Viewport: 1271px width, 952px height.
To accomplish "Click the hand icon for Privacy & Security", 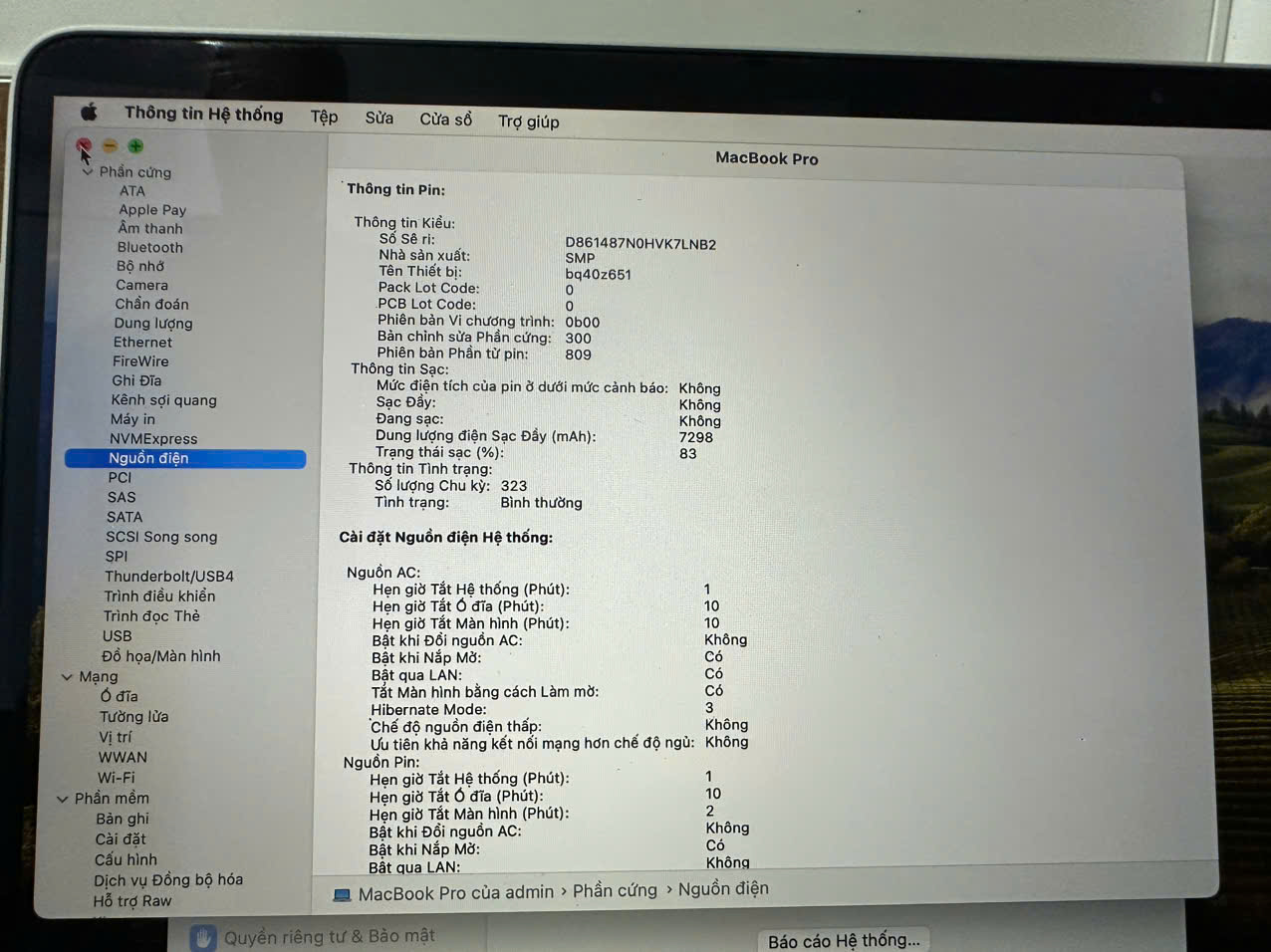I will [203, 937].
